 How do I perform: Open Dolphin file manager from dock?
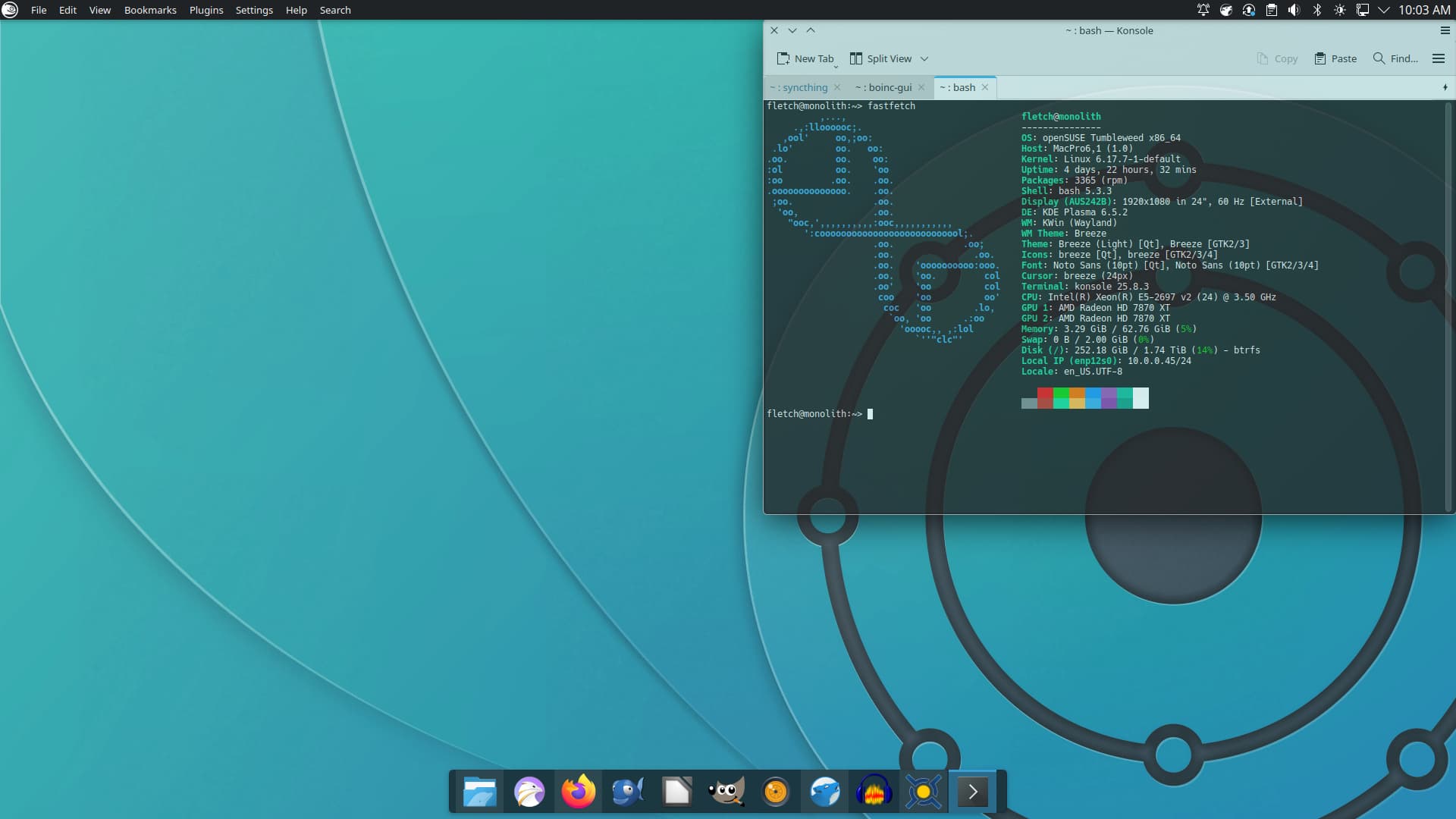480,792
